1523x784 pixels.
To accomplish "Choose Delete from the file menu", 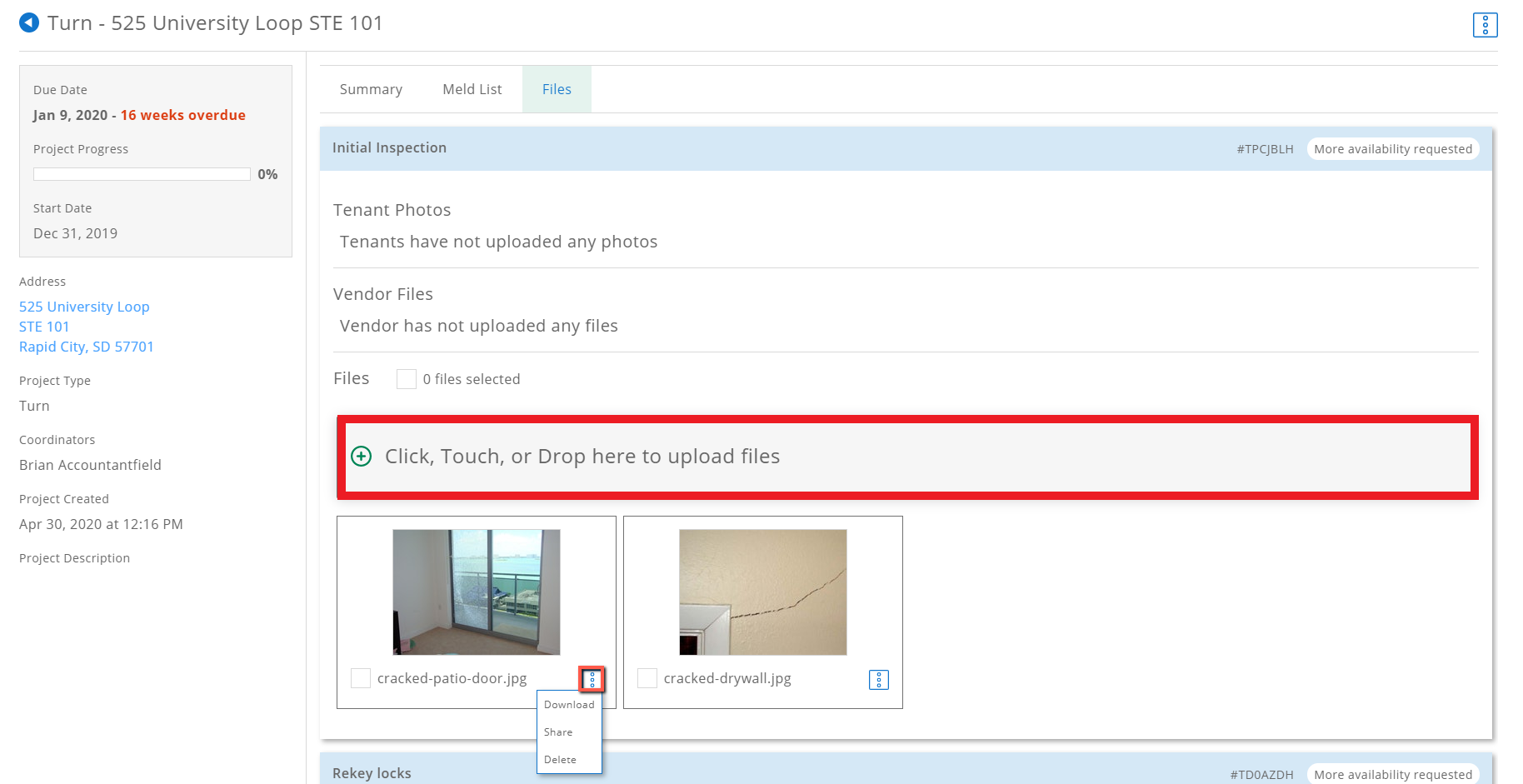I will 560,760.
